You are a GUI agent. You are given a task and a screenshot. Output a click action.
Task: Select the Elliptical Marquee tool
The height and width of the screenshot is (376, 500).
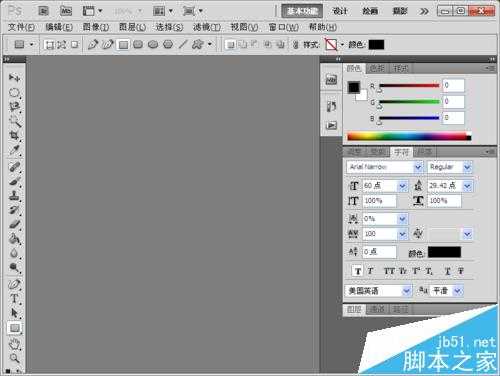(x=14, y=92)
